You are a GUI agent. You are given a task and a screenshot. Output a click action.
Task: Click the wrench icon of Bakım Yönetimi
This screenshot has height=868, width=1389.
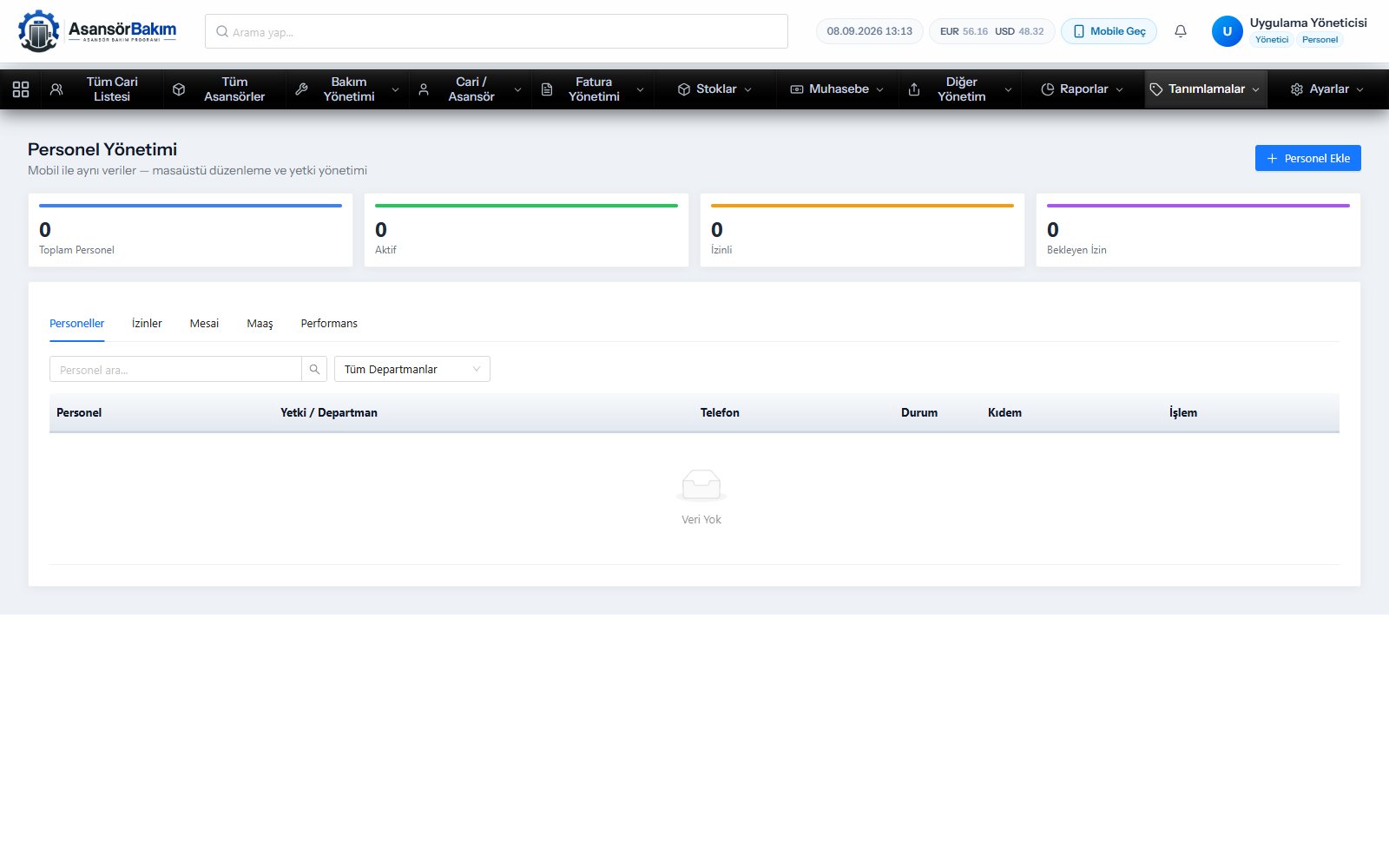pyautogui.click(x=301, y=89)
